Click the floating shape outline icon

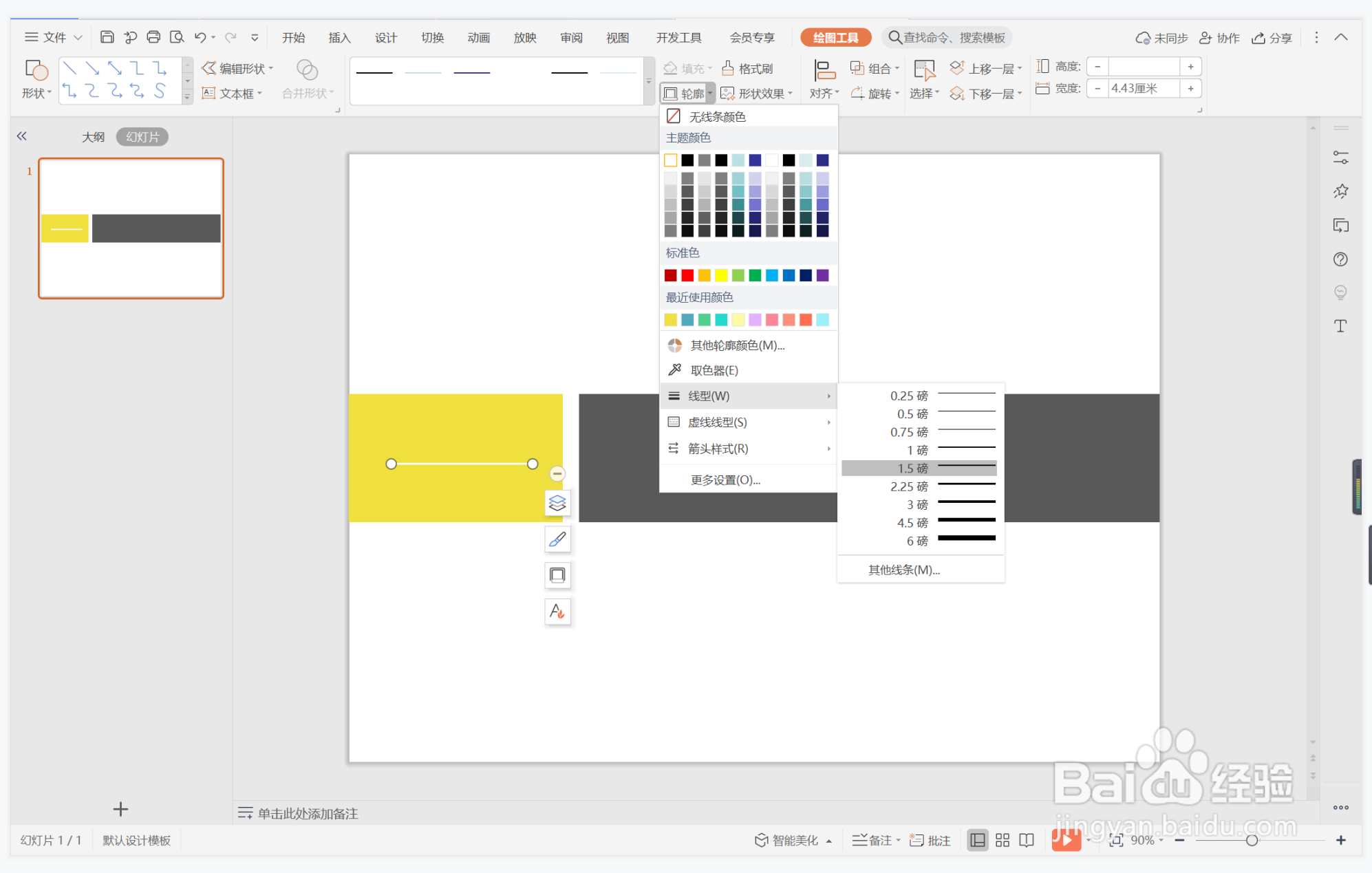click(x=557, y=575)
